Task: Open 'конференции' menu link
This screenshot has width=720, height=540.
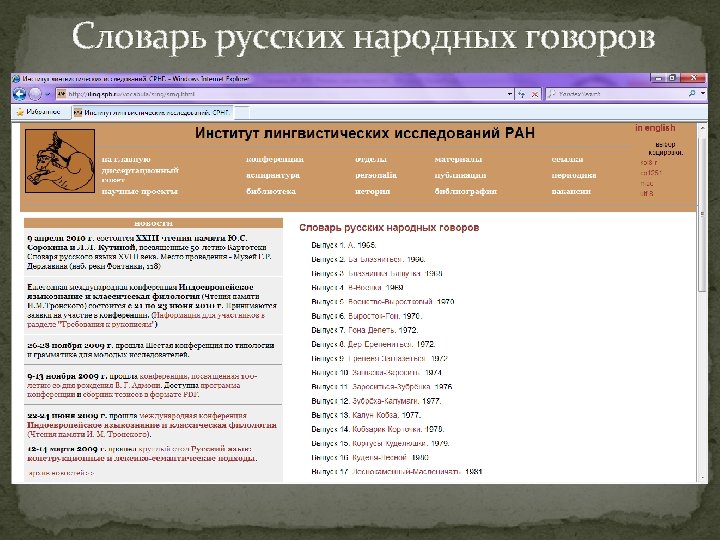Action: click(x=275, y=159)
